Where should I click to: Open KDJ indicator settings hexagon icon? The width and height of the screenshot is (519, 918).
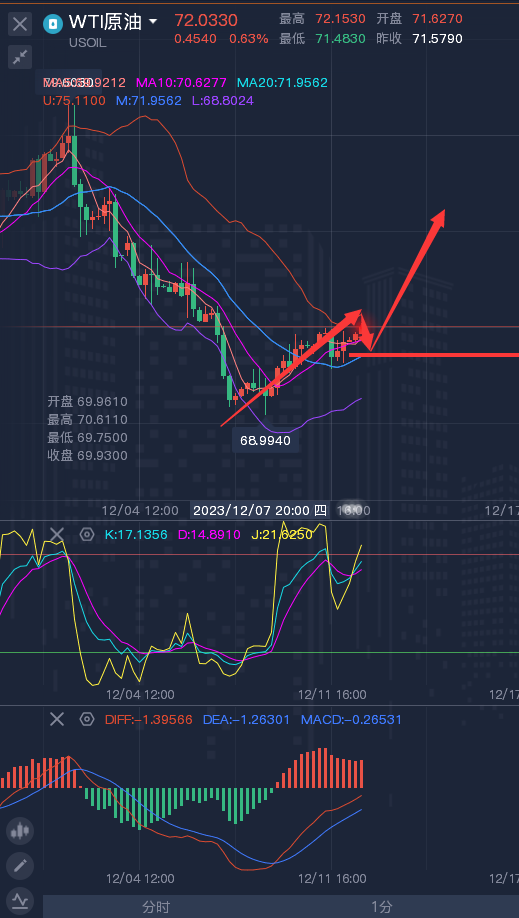[x=87, y=534]
